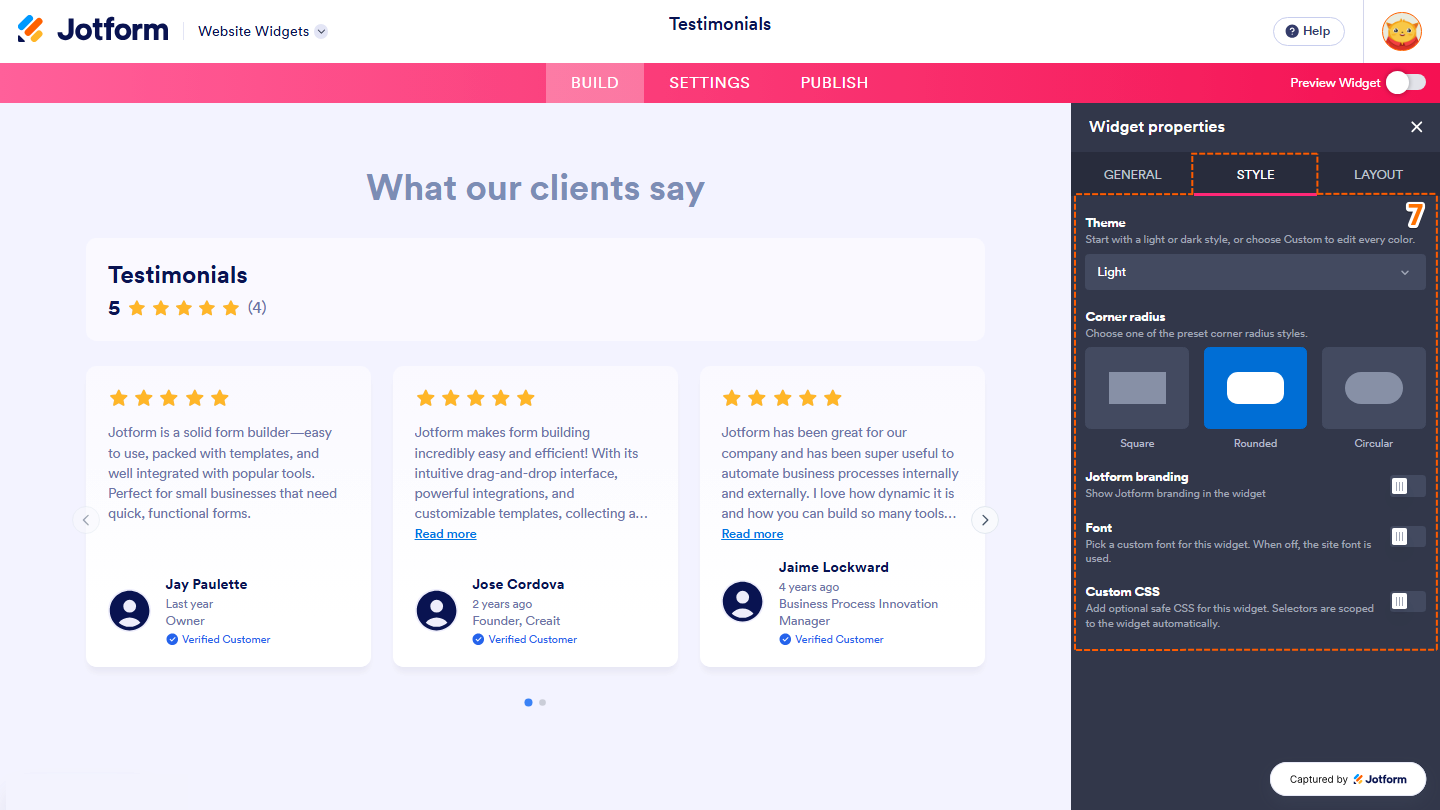1440x810 pixels.
Task: Enable the Custom CSS toggle
Action: coord(1407,601)
